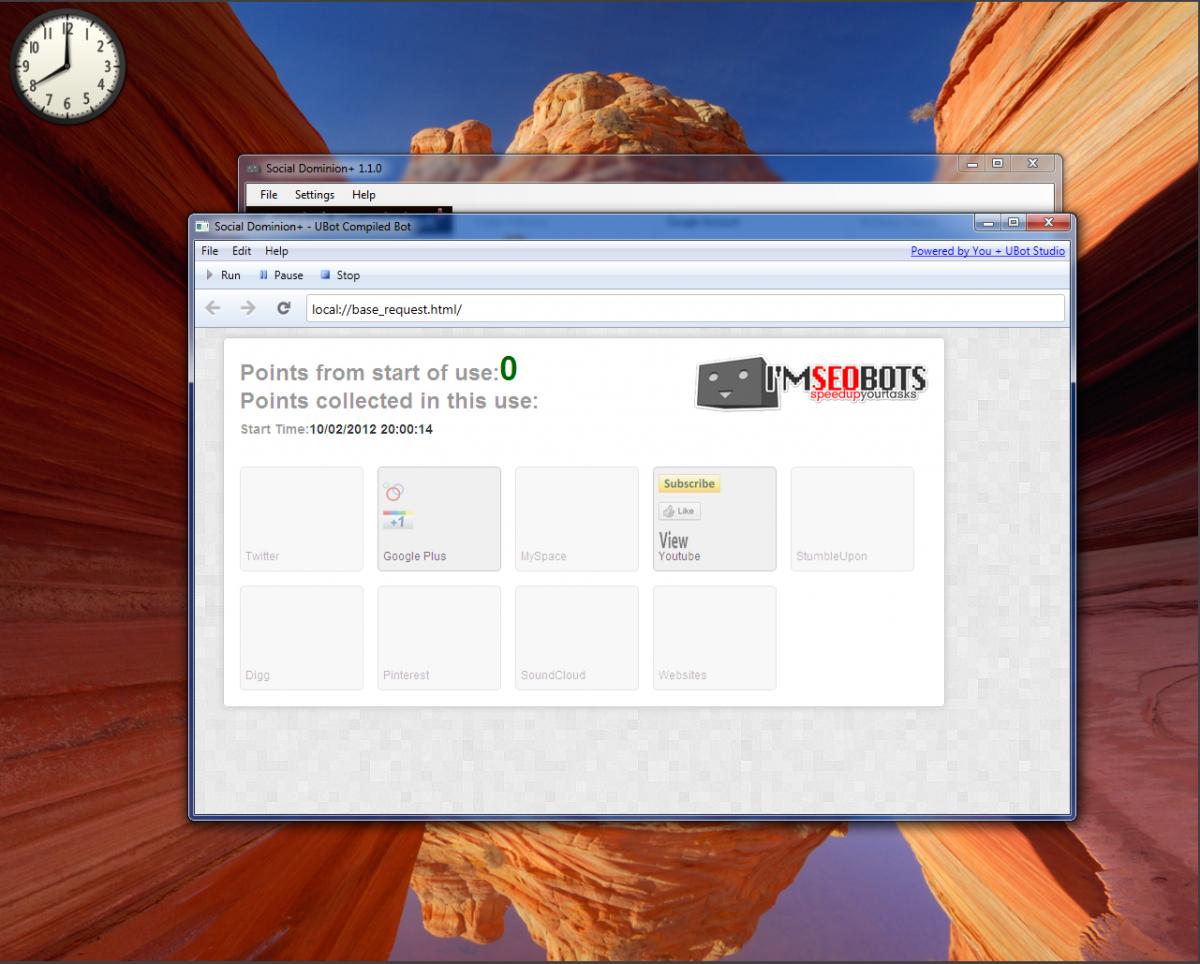Click the yellow Subscribe button in Youtube tile

tap(689, 484)
